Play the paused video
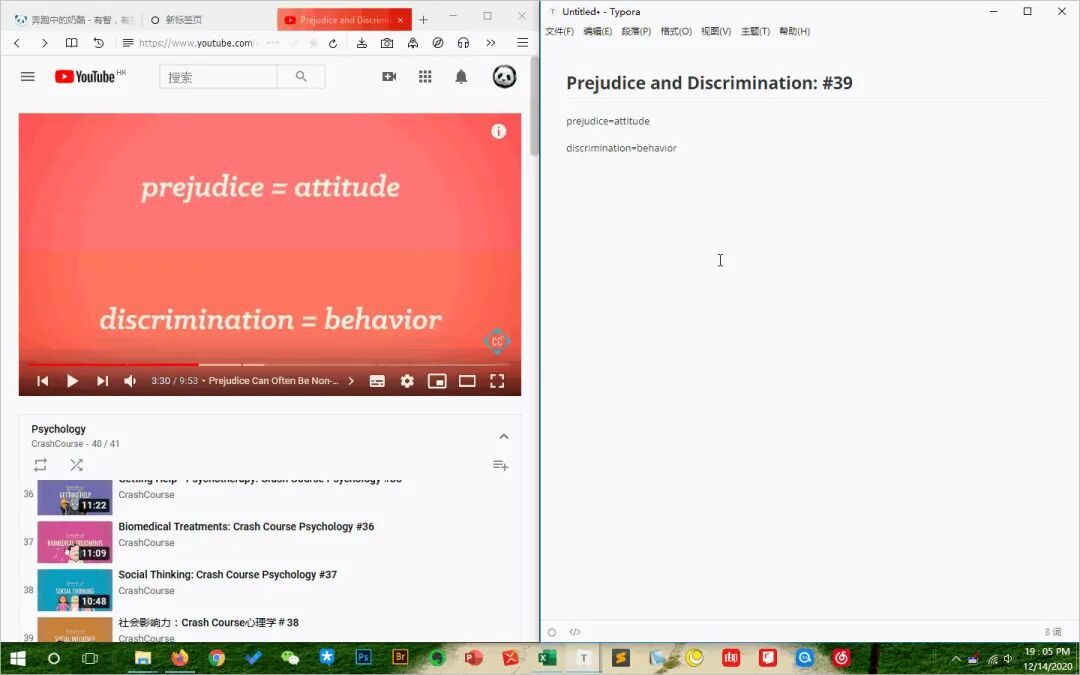Screen dimensions: 1080x675 coord(72,381)
